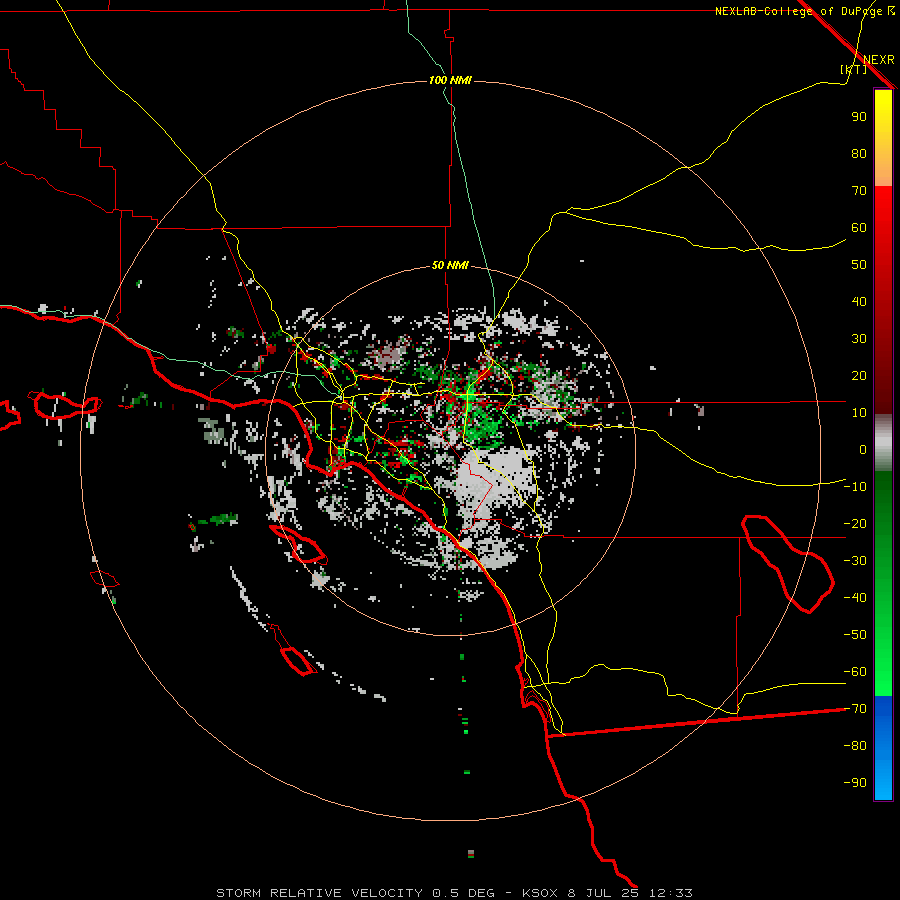
Task: Click the positive 30 scale value
Action: coord(859,339)
